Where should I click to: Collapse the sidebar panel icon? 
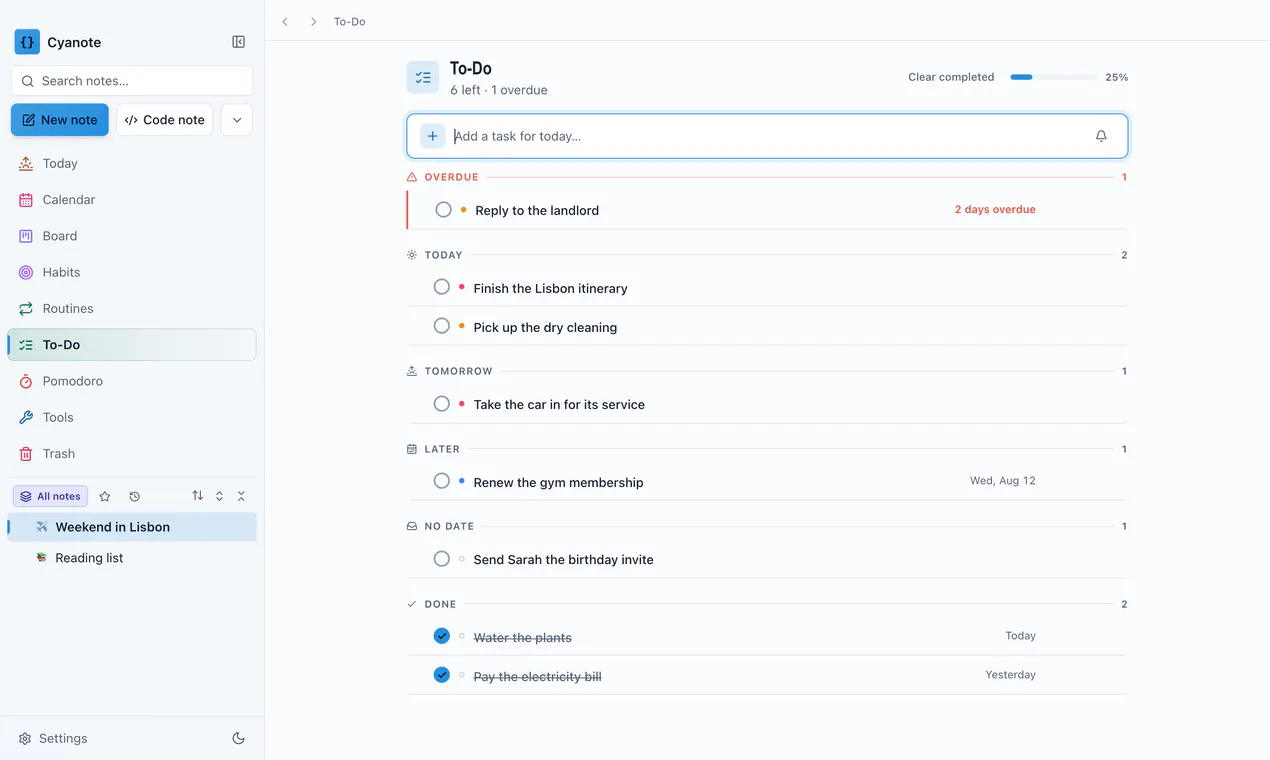click(x=238, y=42)
